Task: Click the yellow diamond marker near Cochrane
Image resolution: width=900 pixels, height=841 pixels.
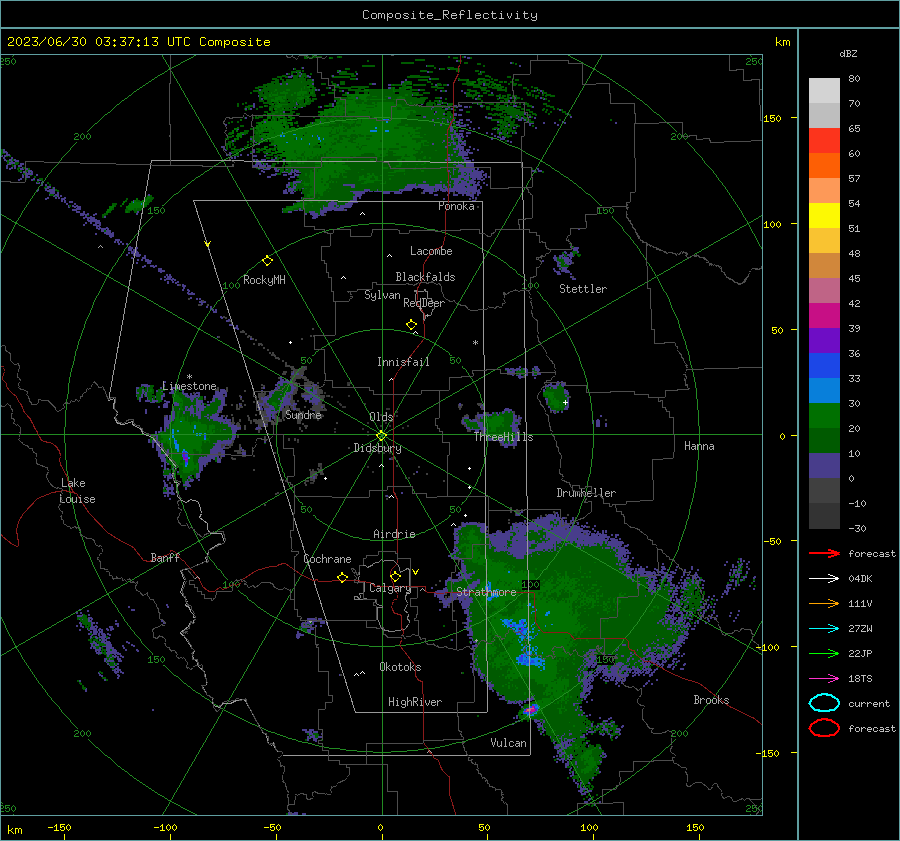Action: pyautogui.click(x=342, y=578)
